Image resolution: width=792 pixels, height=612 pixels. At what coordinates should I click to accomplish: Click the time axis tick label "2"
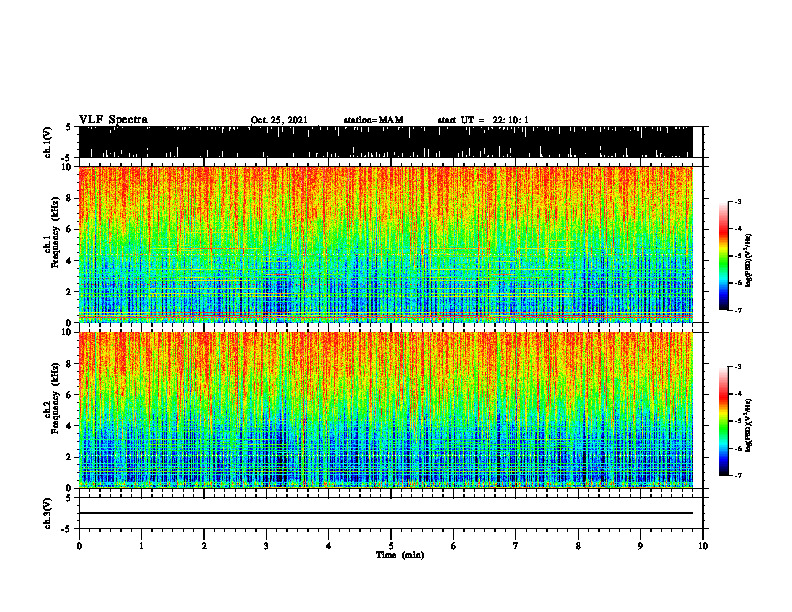tap(204, 546)
